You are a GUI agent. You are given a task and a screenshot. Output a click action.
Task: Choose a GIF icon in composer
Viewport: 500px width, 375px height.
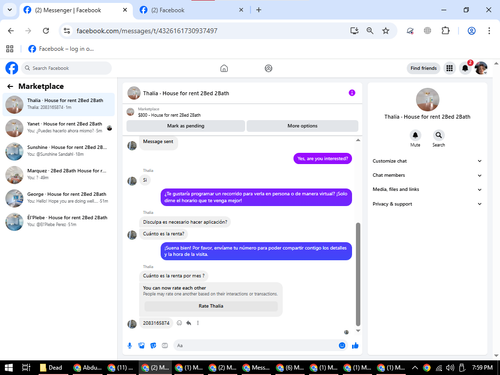pos(165,346)
